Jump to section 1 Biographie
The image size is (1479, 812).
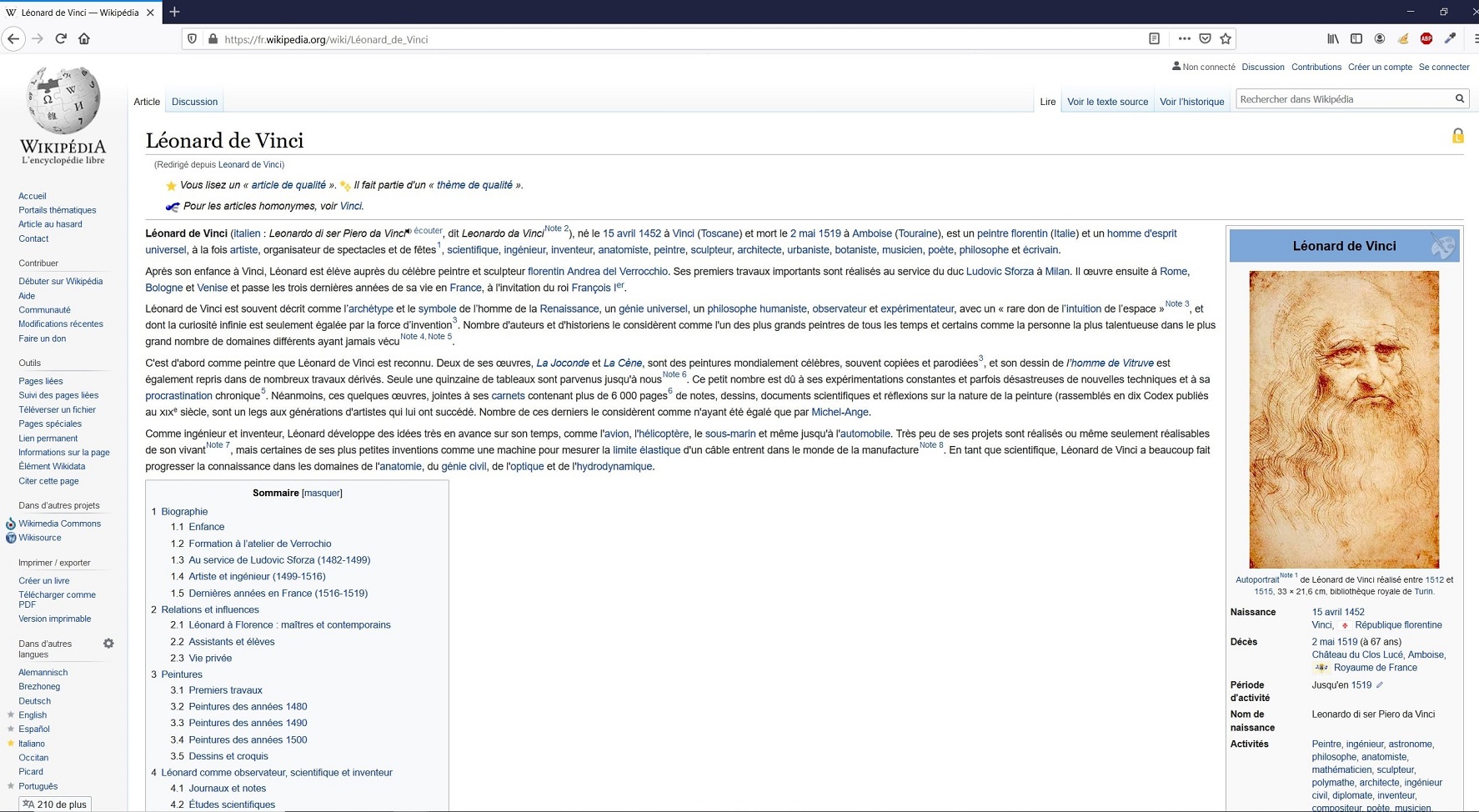click(184, 511)
